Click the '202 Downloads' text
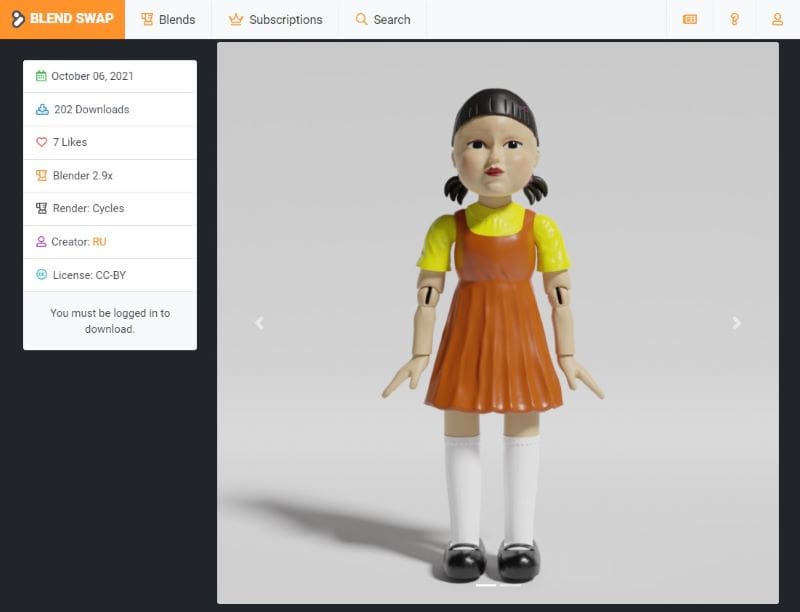 click(92, 109)
